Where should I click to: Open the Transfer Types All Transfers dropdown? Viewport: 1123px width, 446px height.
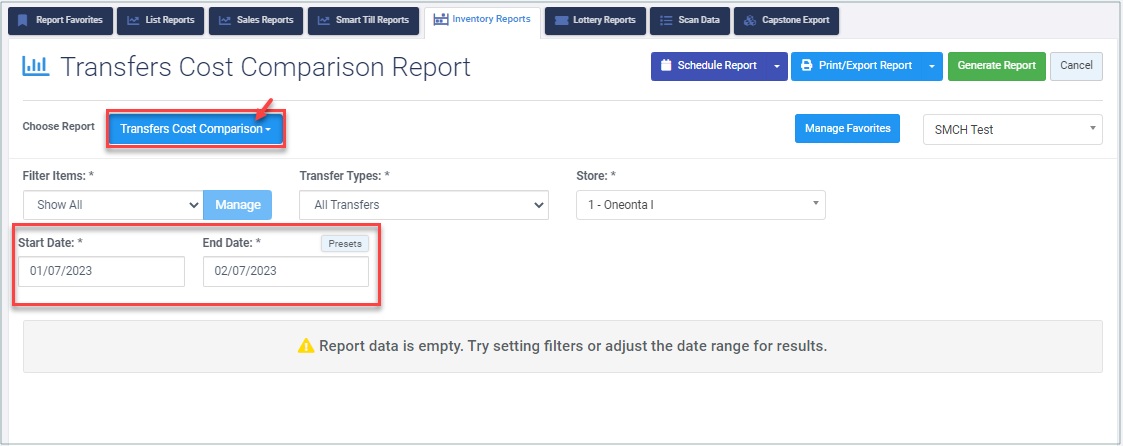pyautogui.click(x=424, y=205)
